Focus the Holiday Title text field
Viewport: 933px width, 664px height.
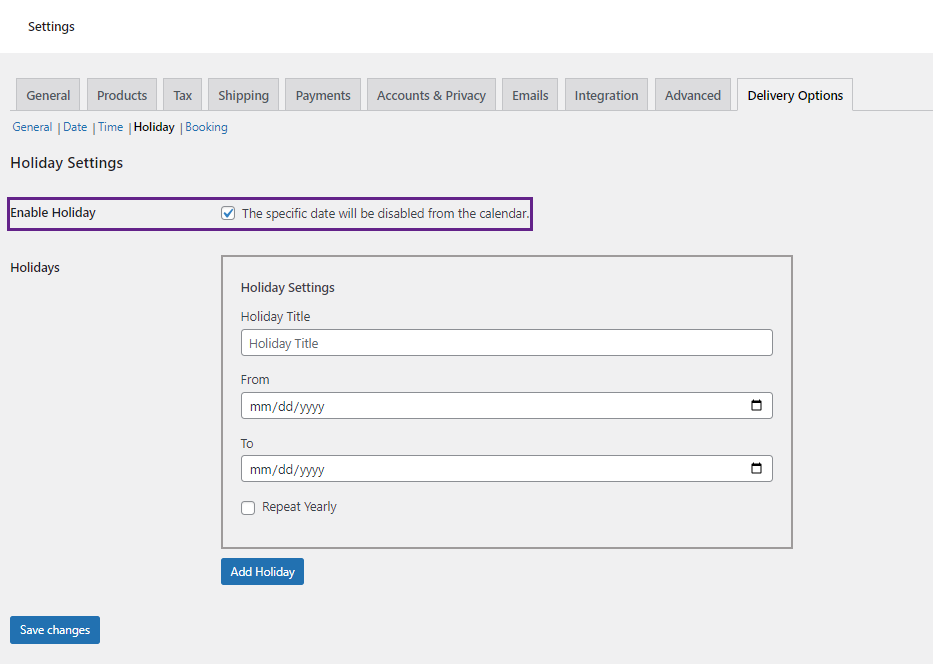507,343
